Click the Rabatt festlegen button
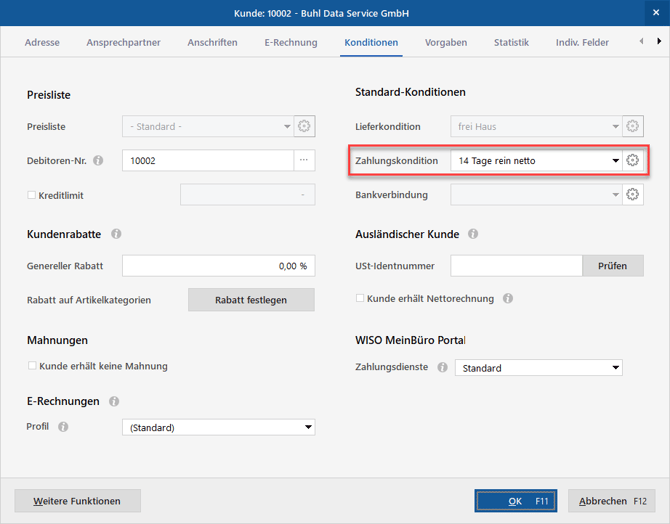 coord(251,300)
